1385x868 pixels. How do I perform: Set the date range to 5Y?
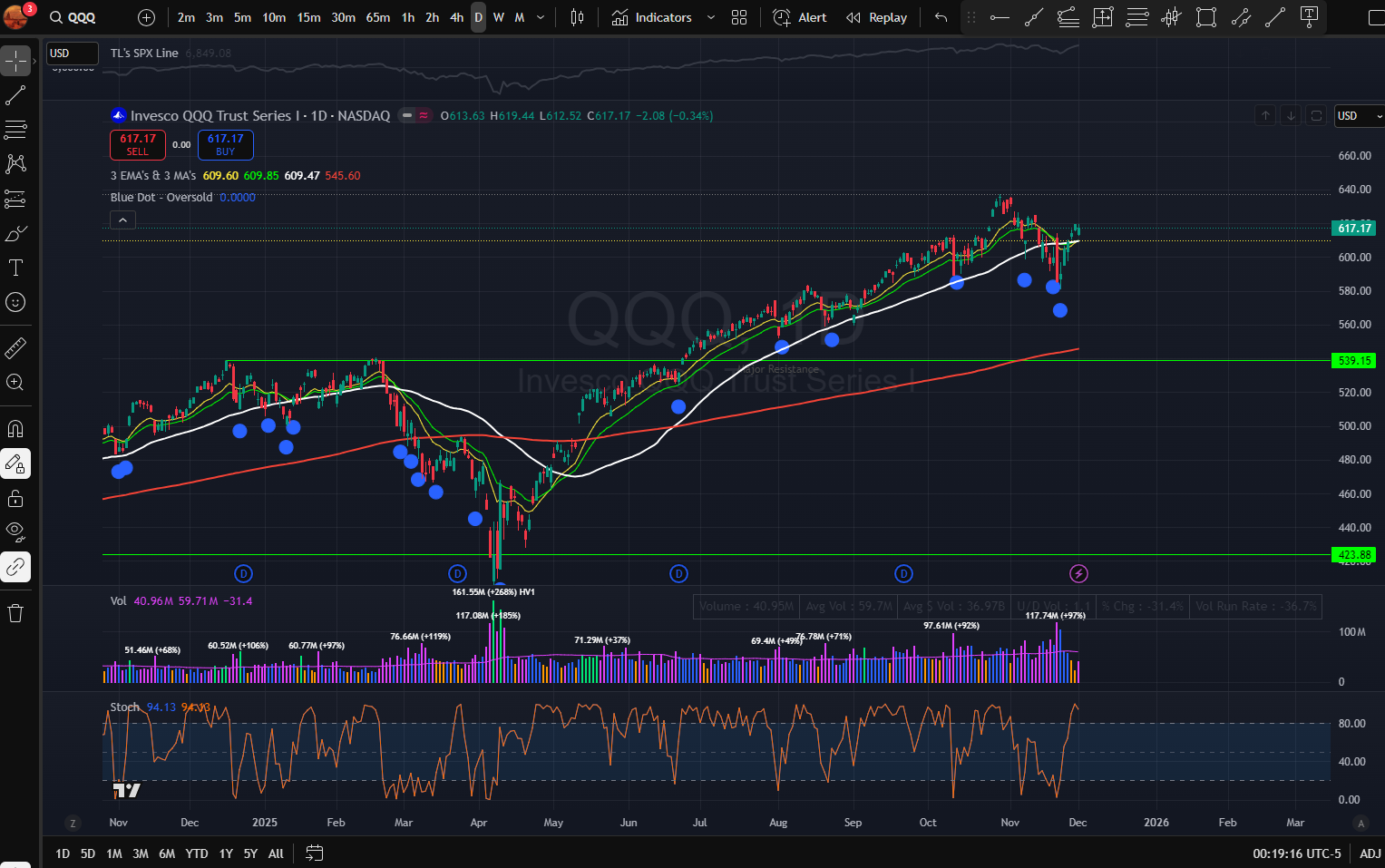tap(250, 853)
